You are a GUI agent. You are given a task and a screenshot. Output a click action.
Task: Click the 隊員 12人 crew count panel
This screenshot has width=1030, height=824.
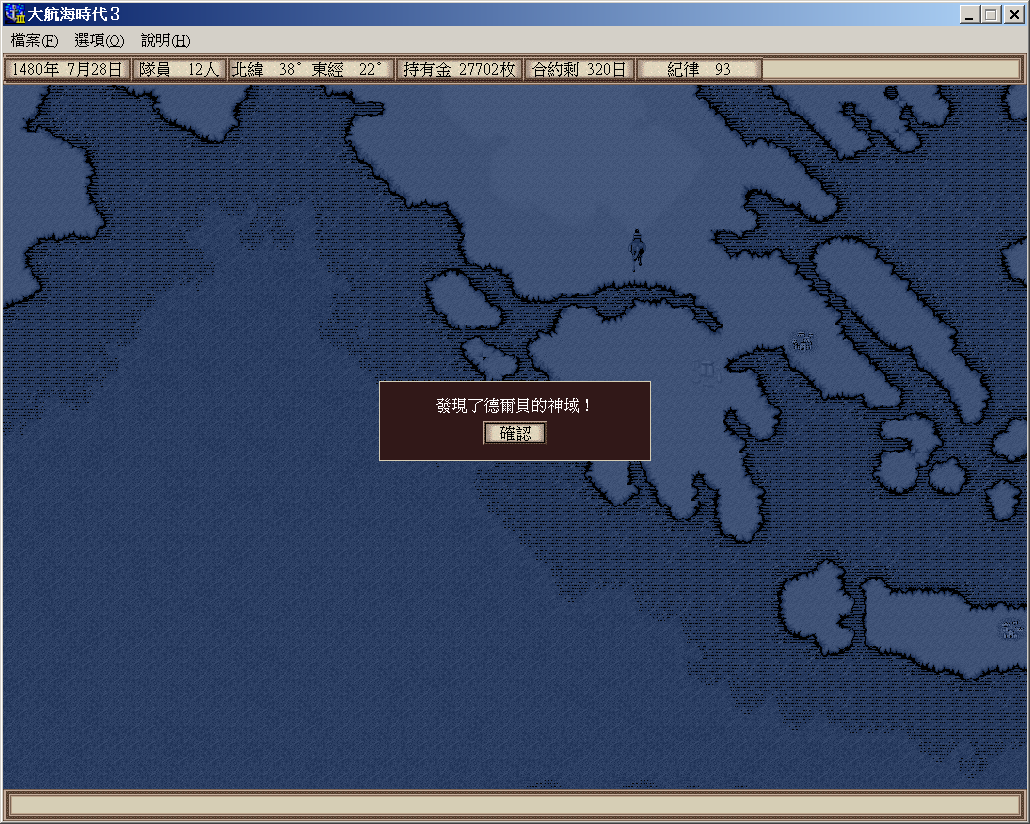(179, 70)
